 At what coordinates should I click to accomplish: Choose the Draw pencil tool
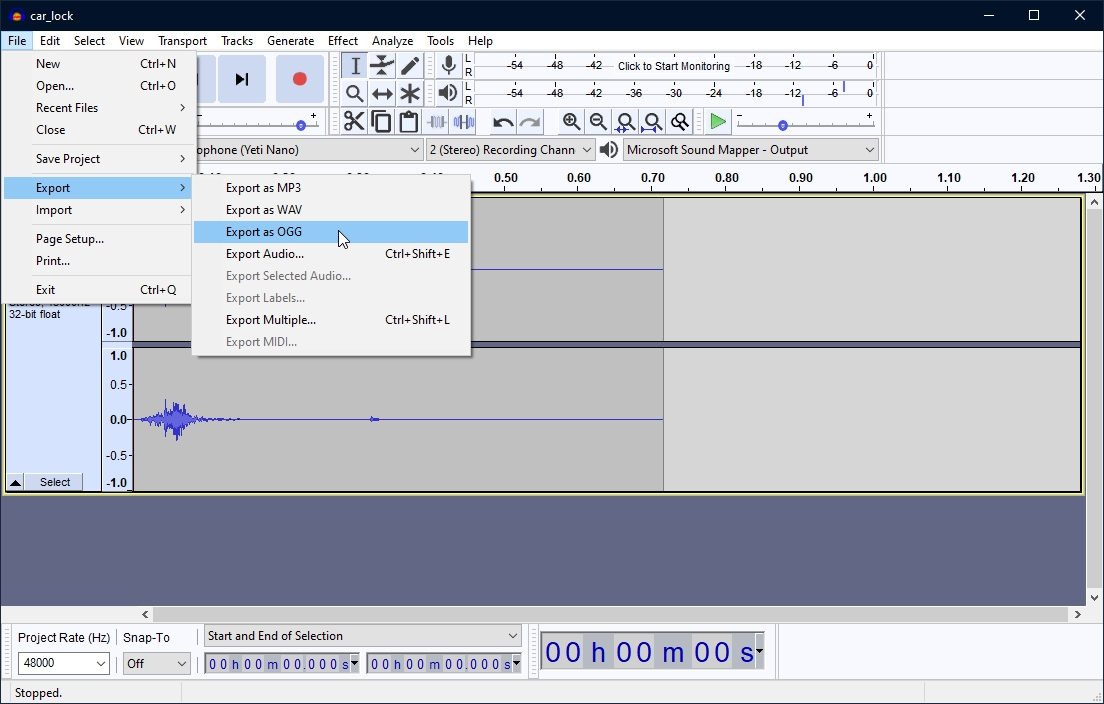point(410,66)
